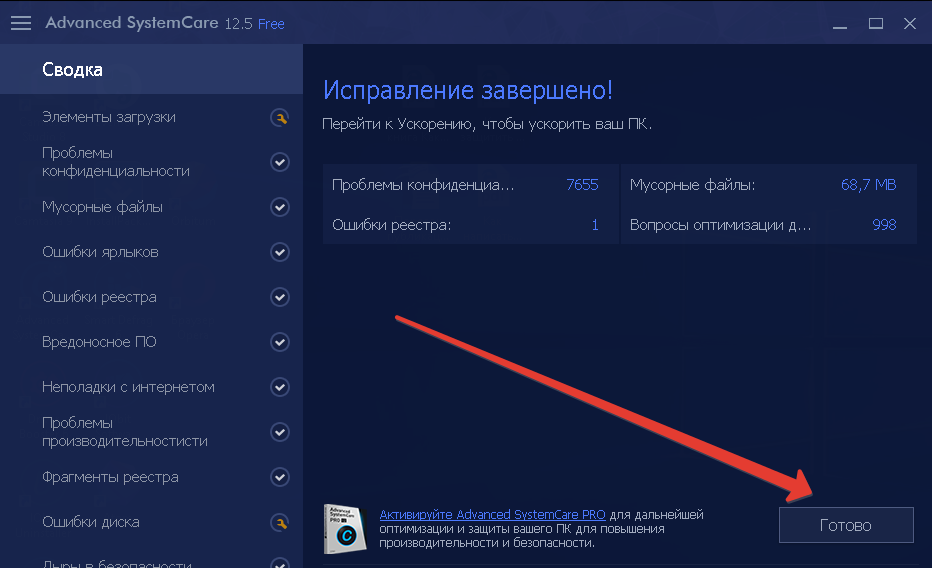The height and width of the screenshot is (568, 932).
Task: Open Проблемы конфиденциальности sidebar item
Action: (116, 162)
